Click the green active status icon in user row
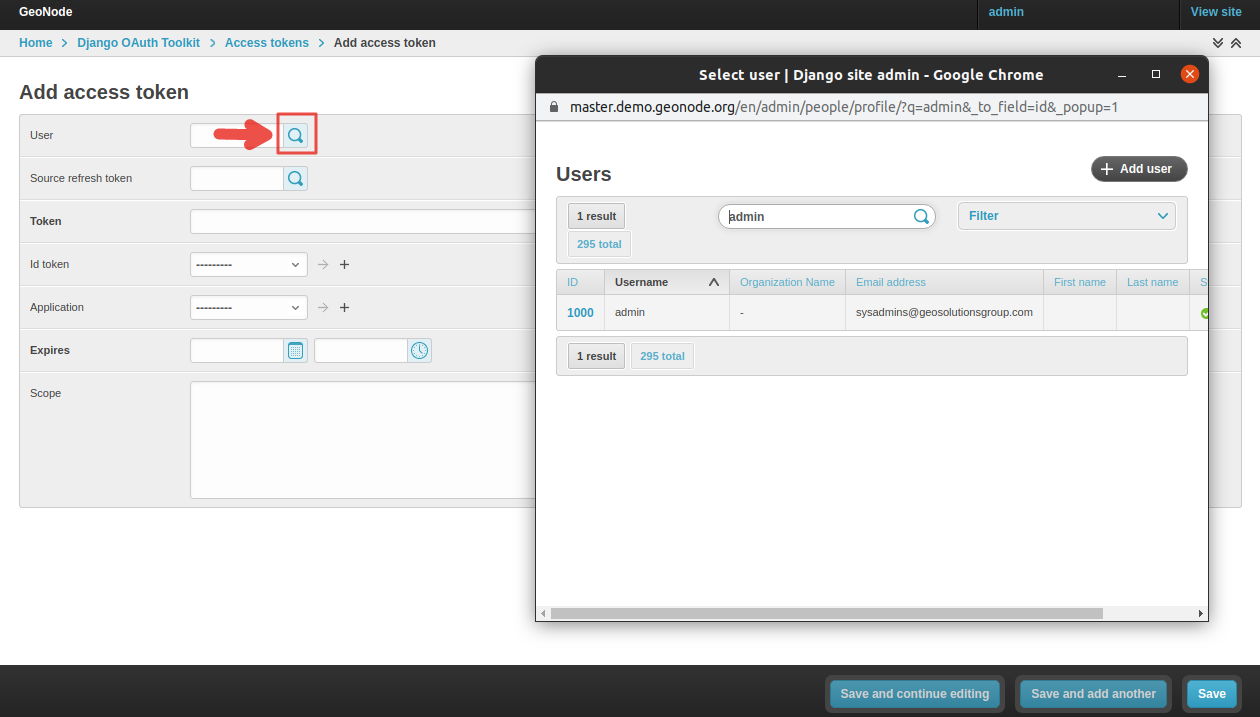 (1205, 312)
